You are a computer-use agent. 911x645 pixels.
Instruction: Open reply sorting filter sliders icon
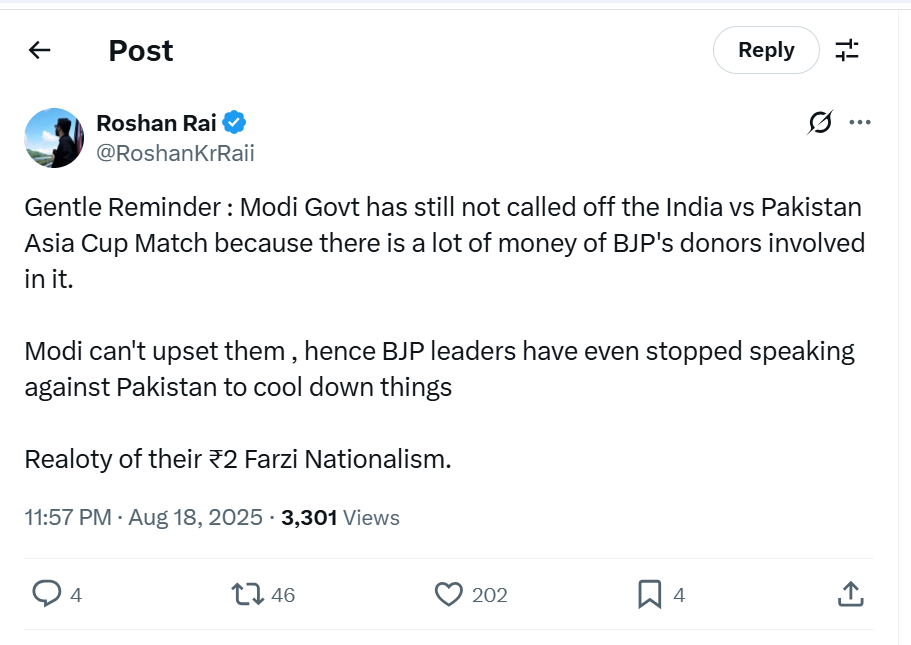[847, 50]
